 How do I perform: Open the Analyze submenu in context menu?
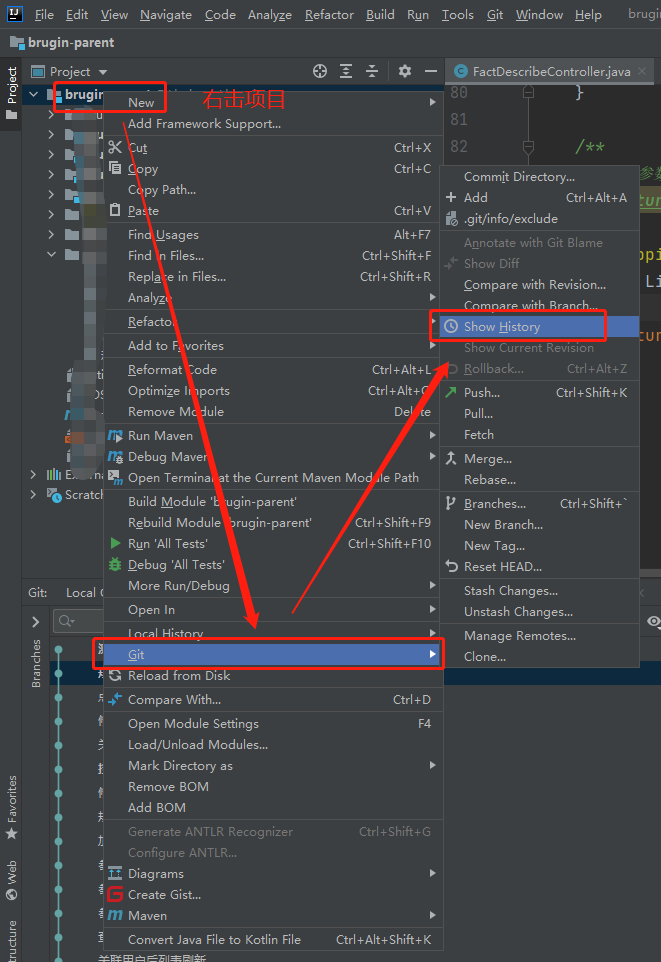(274, 298)
